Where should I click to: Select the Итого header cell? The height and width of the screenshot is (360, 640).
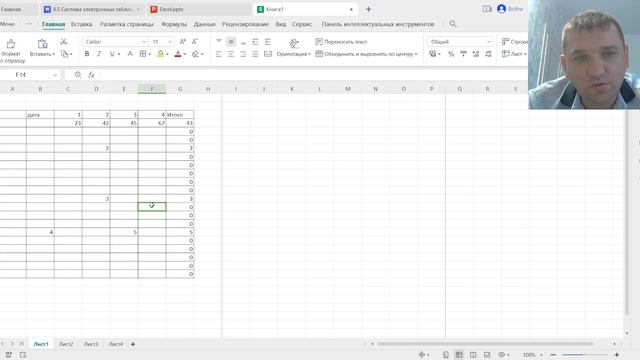[x=180, y=115]
